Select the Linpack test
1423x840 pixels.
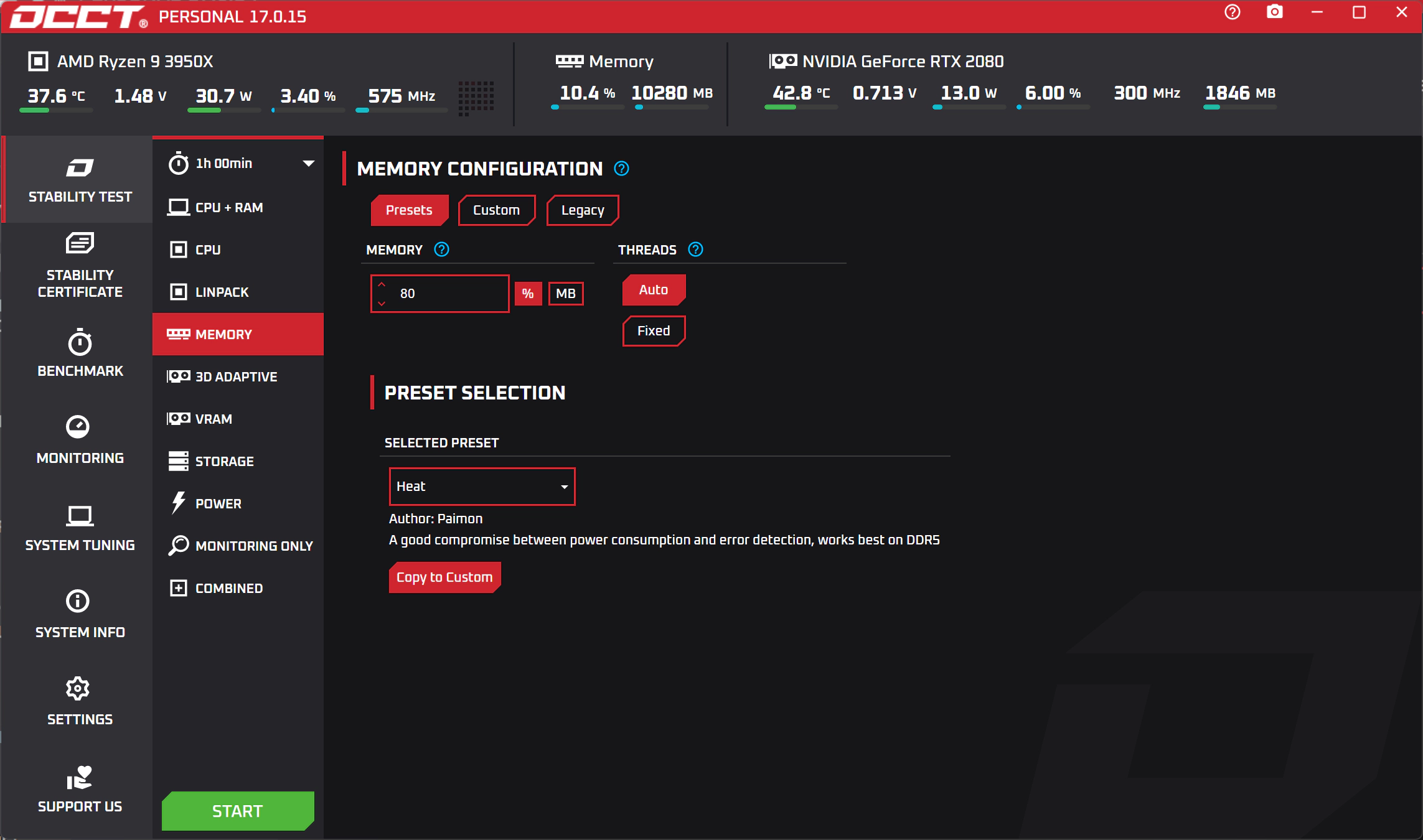(x=238, y=292)
